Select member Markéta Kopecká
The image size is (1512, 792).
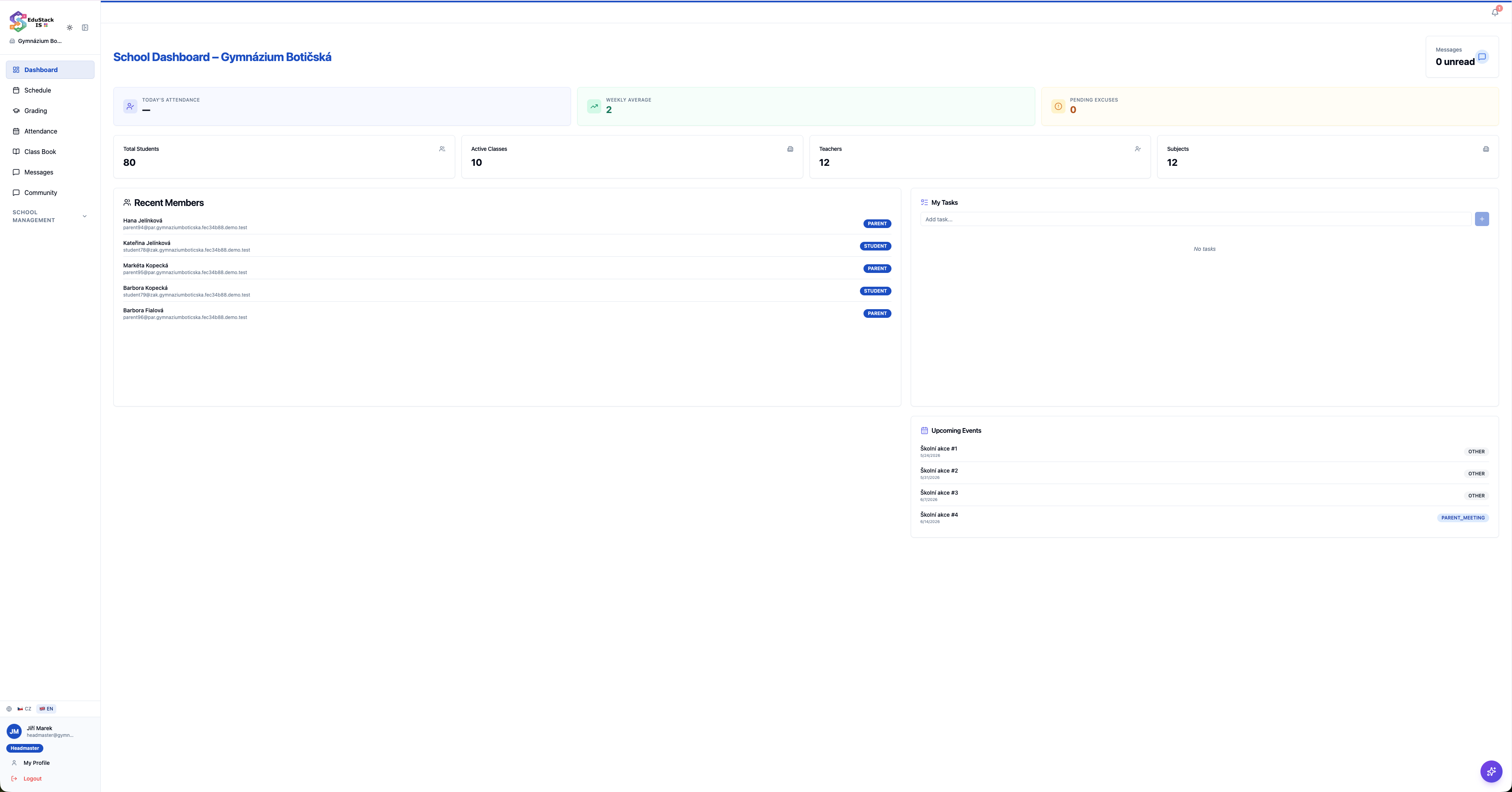point(507,268)
